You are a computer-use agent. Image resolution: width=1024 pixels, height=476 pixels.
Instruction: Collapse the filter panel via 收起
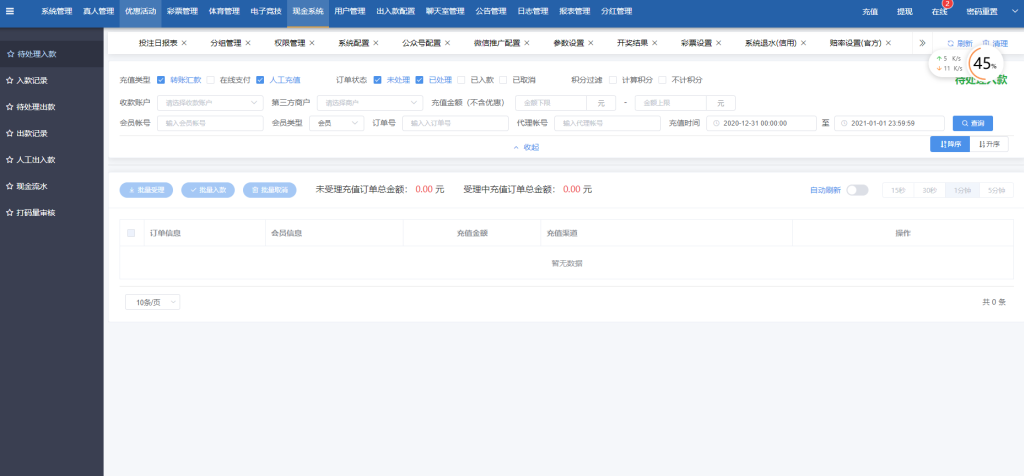click(x=525, y=147)
